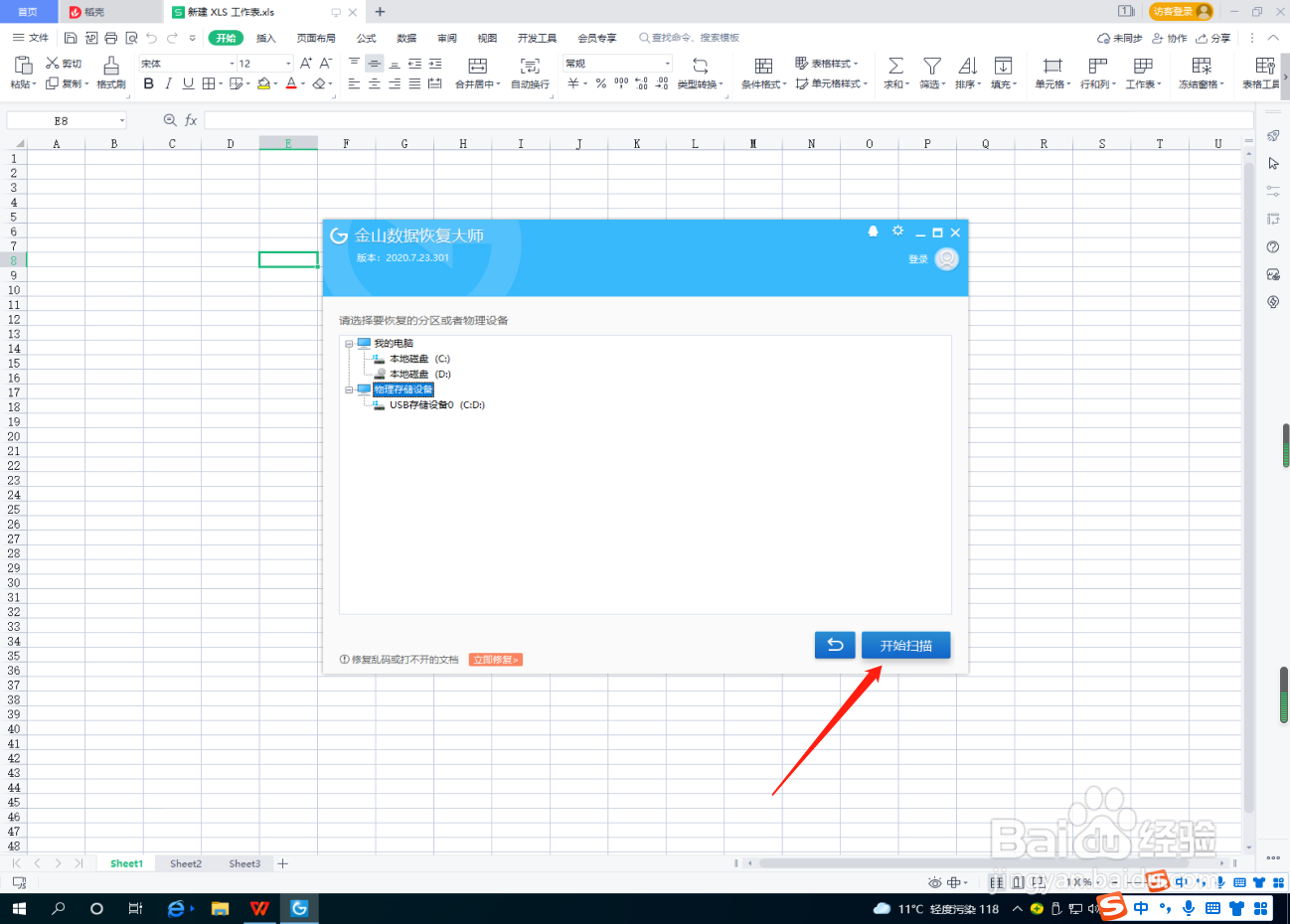This screenshot has width=1290, height=924.
Task: Switch to the 开发工具 ribbon tab
Action: click(x=537, y=38)
